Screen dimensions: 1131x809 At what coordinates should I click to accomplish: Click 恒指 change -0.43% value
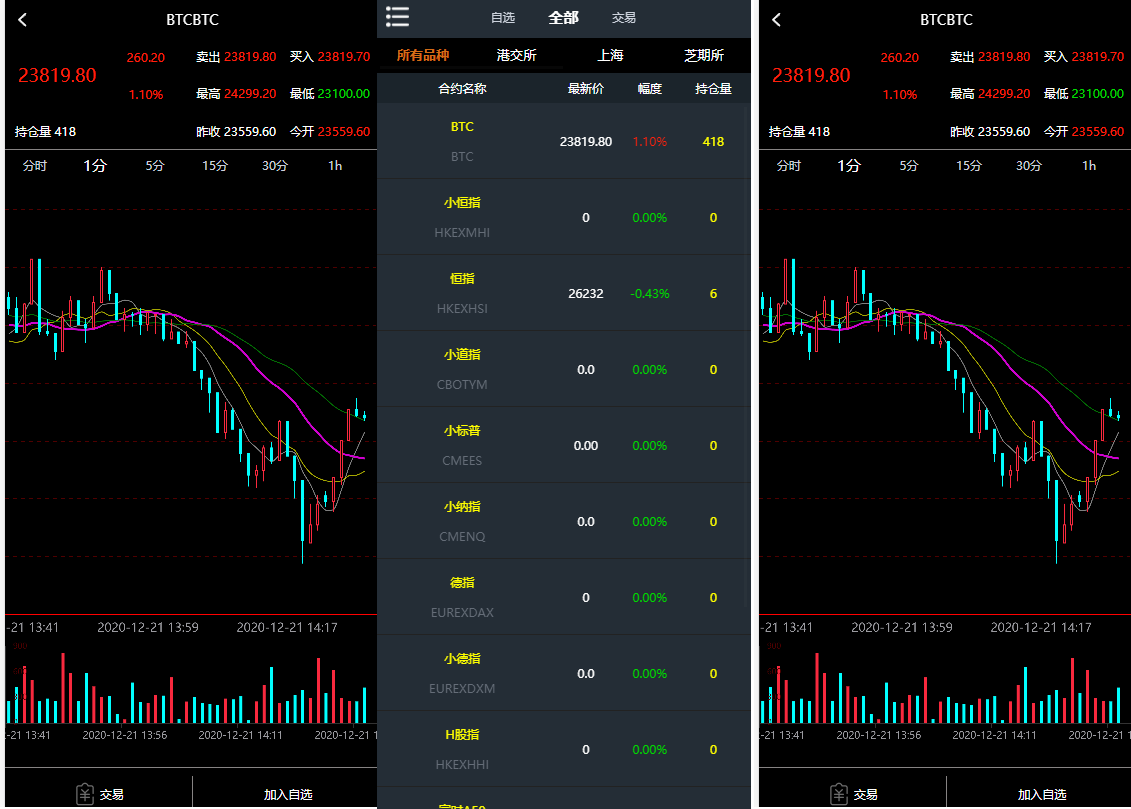[x=649, y=294]
